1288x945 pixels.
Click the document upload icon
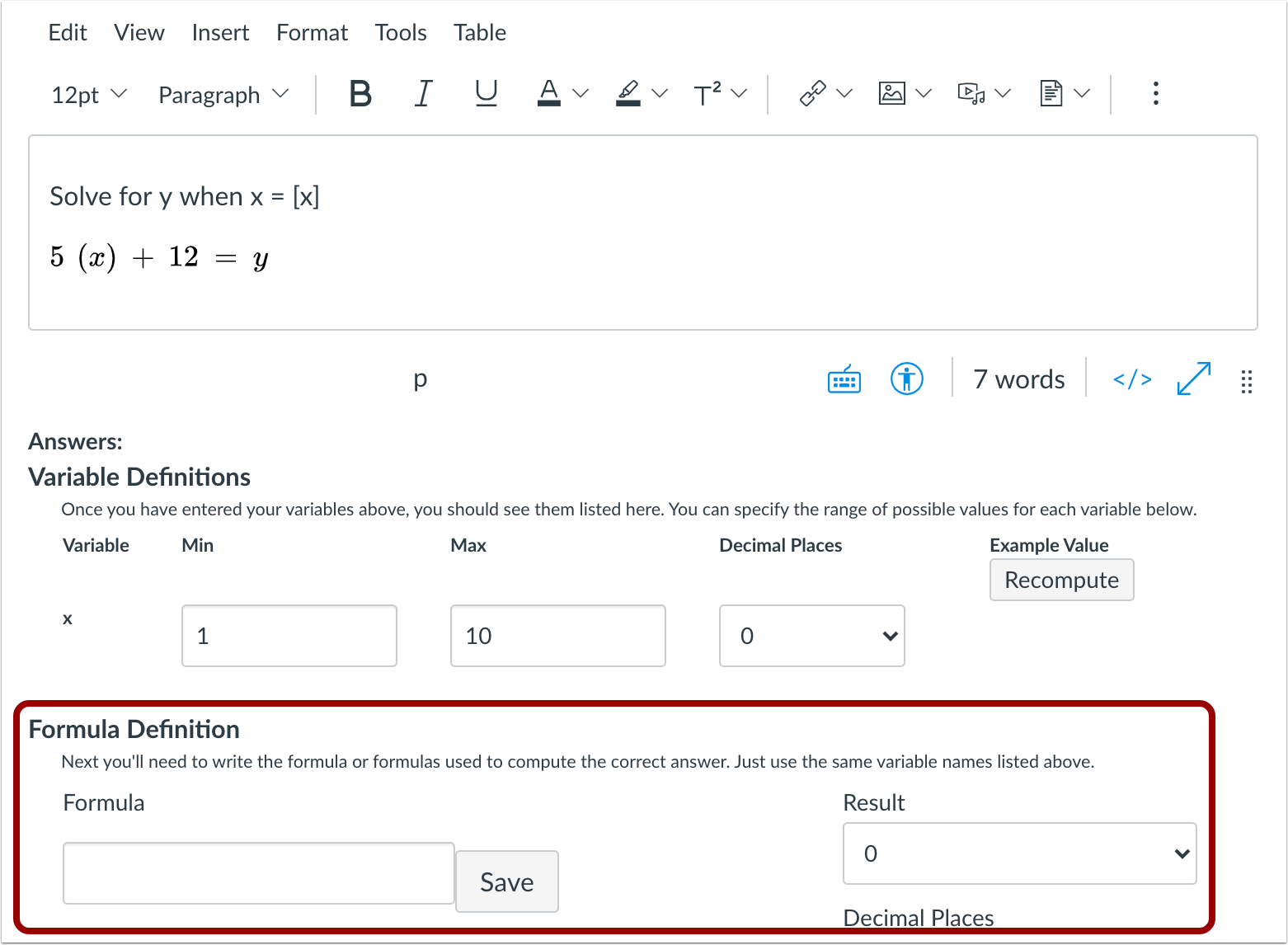[1053, 93]
